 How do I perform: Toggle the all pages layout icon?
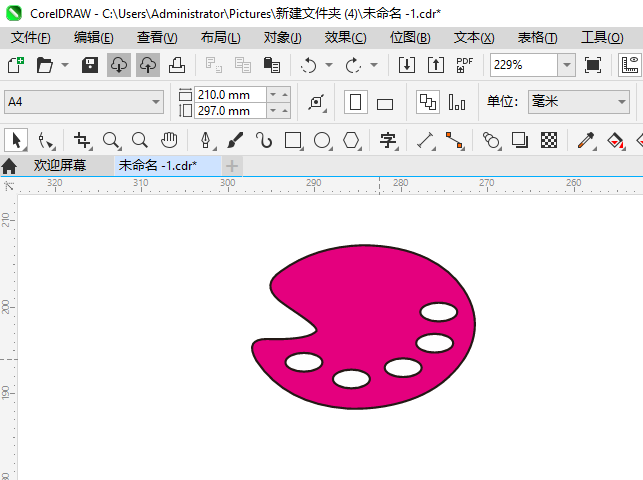click(428, 102)
